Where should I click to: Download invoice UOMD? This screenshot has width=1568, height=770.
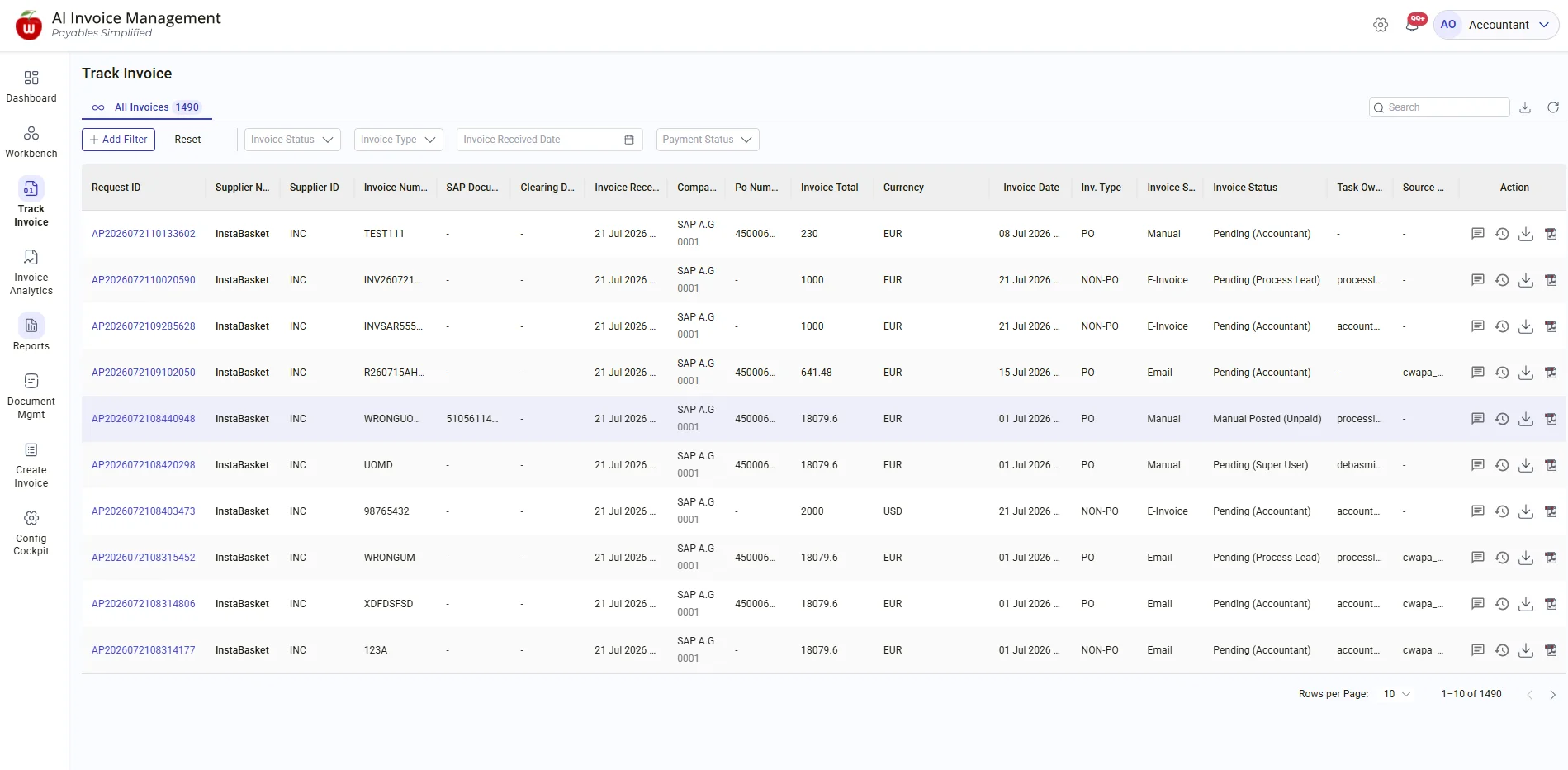pyautogui.click(x=1526, y=465)
